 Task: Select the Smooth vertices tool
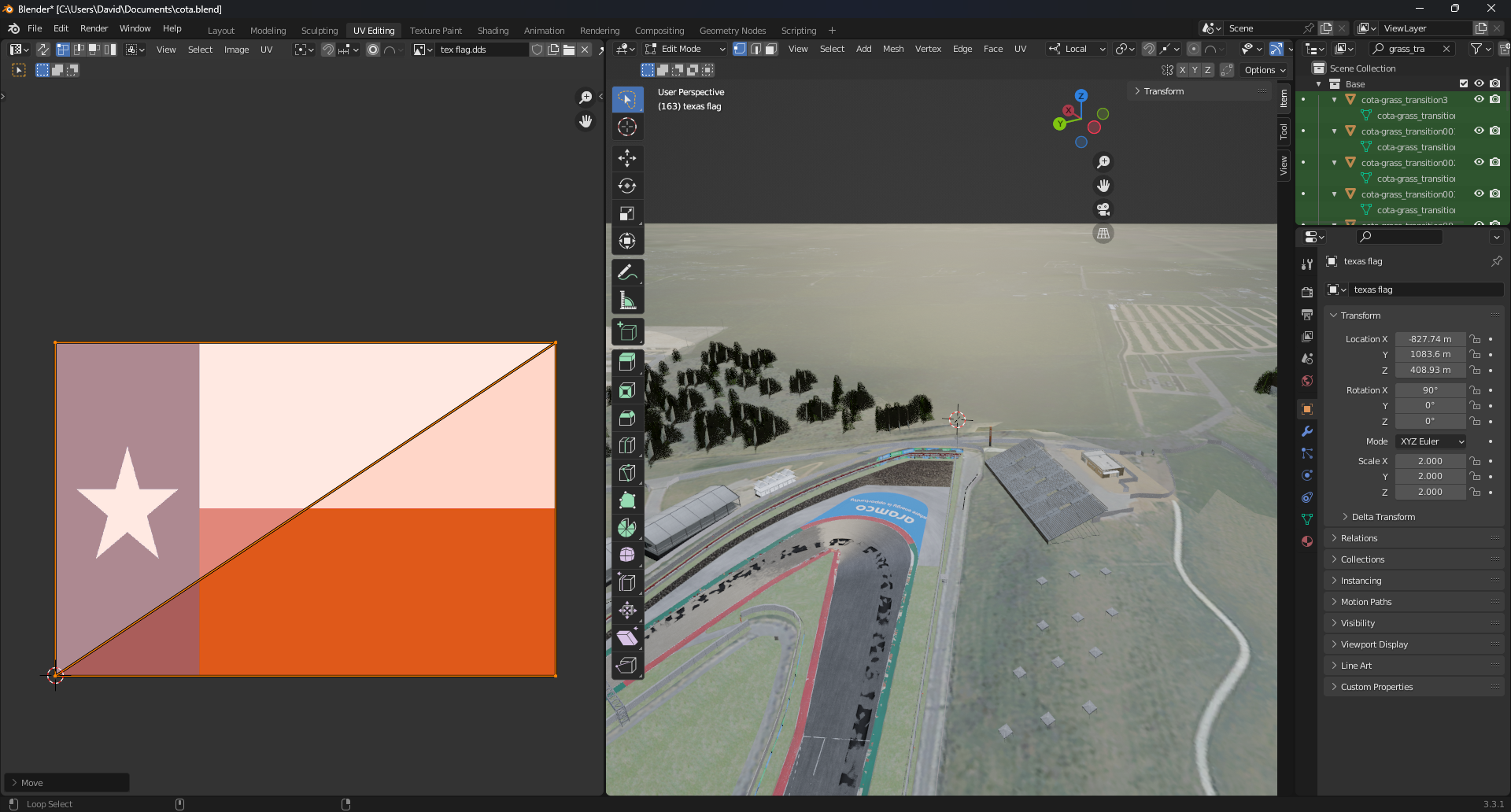(x=627, y=555)
